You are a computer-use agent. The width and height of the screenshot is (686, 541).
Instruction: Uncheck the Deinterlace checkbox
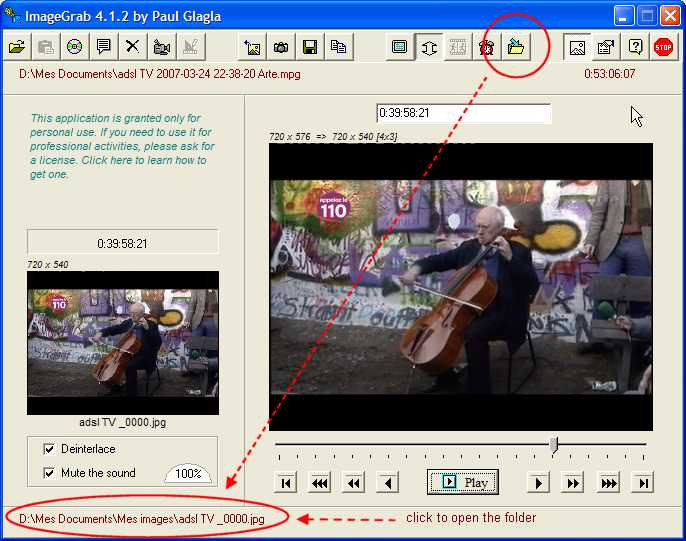pos(49,449)
